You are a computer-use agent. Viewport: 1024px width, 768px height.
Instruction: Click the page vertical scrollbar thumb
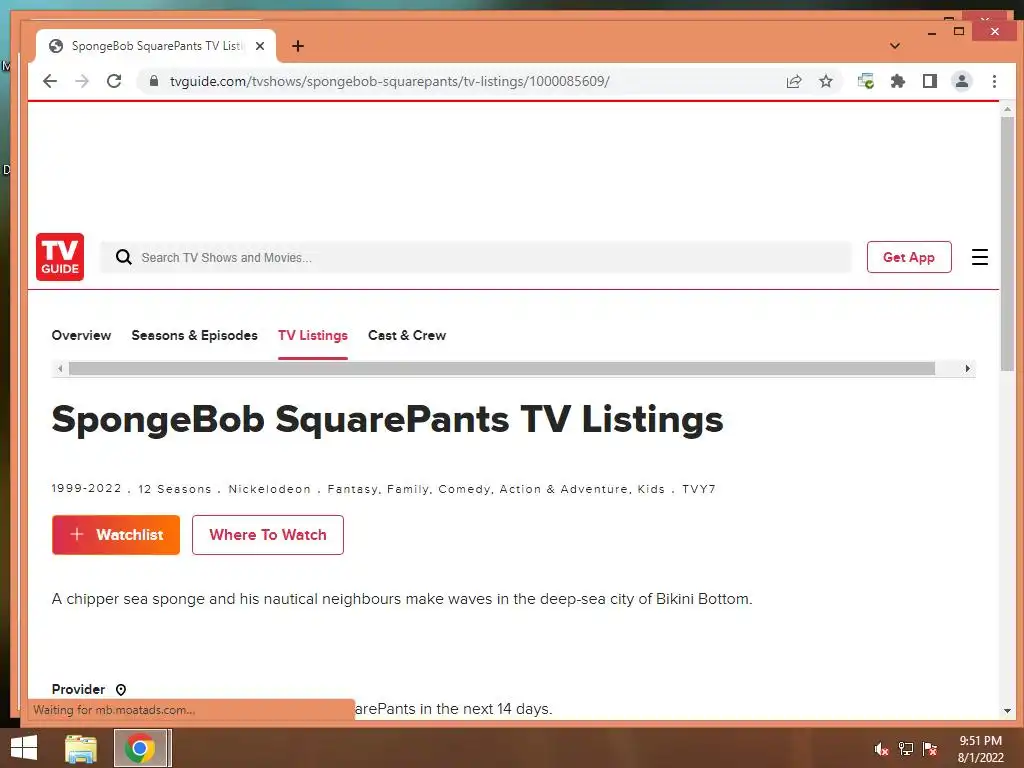click(1007, 244)
